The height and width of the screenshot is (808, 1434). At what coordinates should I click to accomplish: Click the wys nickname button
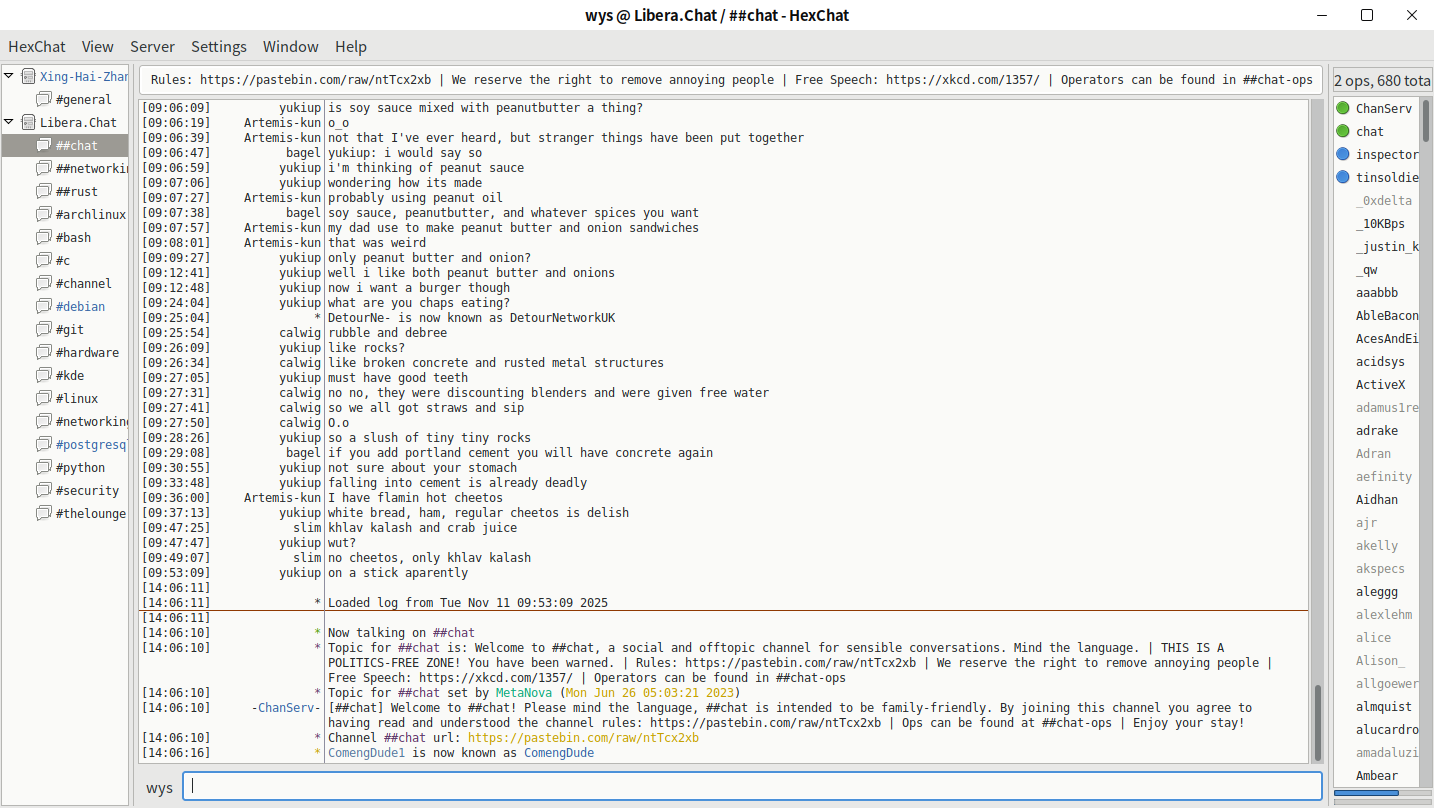point(160,787)
